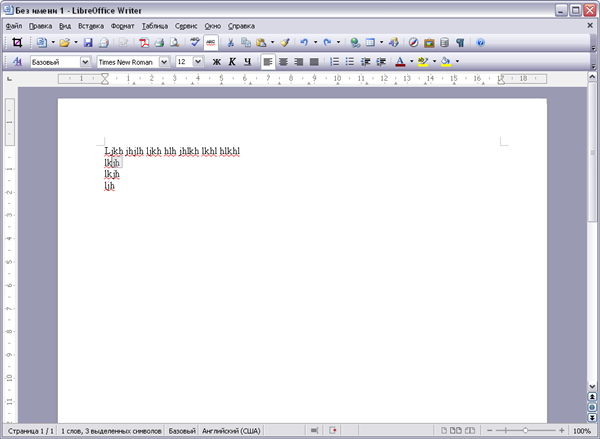This screenshot has width=600, height=439.
Task: Open the Gallery icon in toolbar
Action: [x=429, y=43]
